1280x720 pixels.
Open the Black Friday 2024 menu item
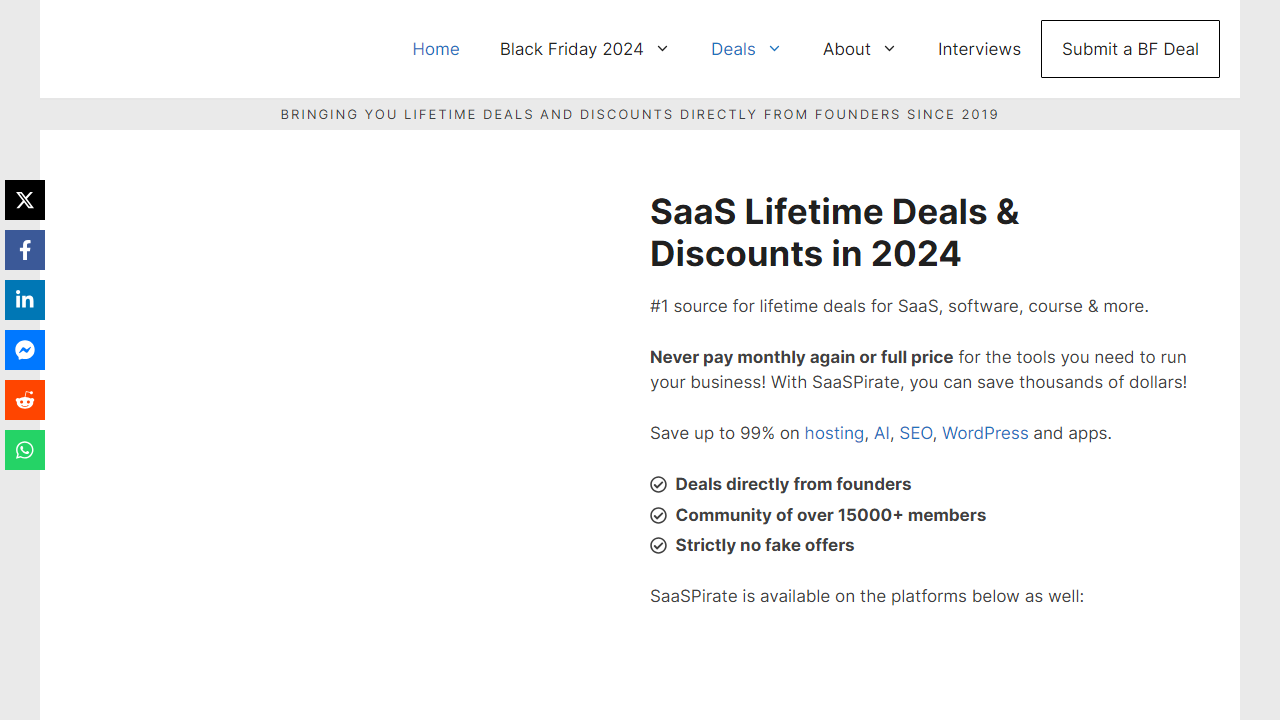coord(571,49)
